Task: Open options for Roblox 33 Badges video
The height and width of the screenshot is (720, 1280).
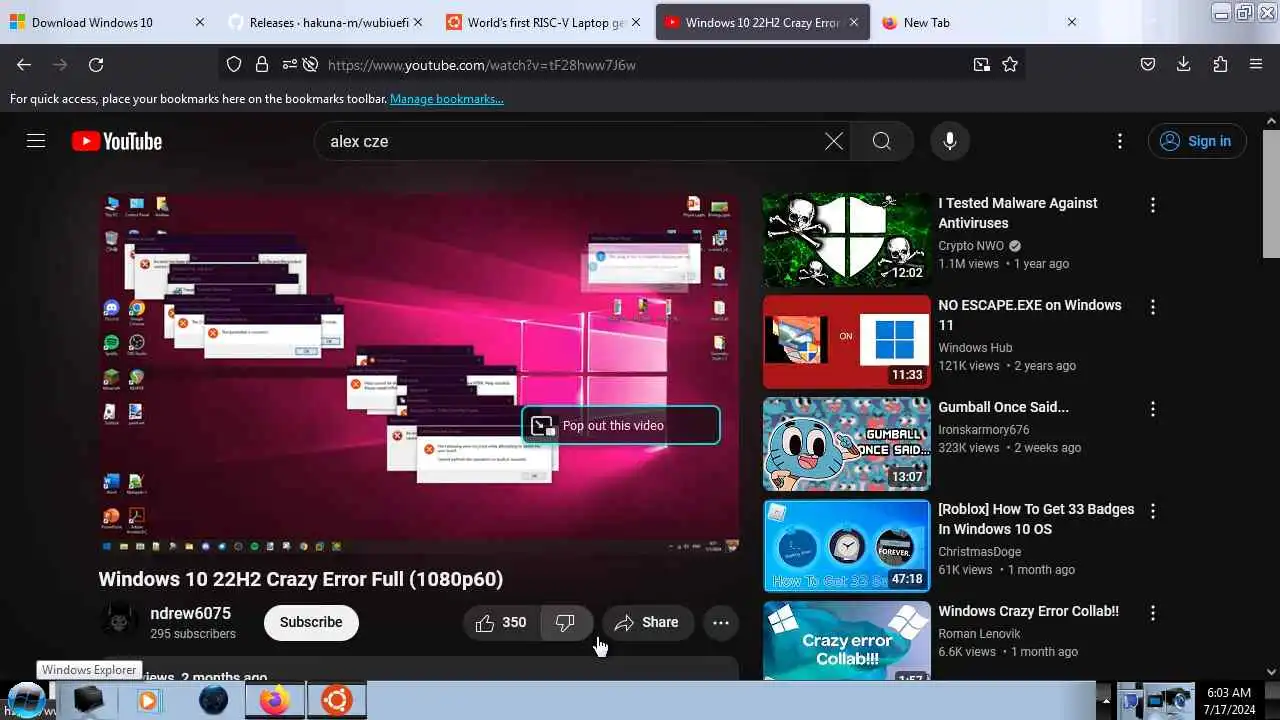Action: click(x=1153, y=511)
